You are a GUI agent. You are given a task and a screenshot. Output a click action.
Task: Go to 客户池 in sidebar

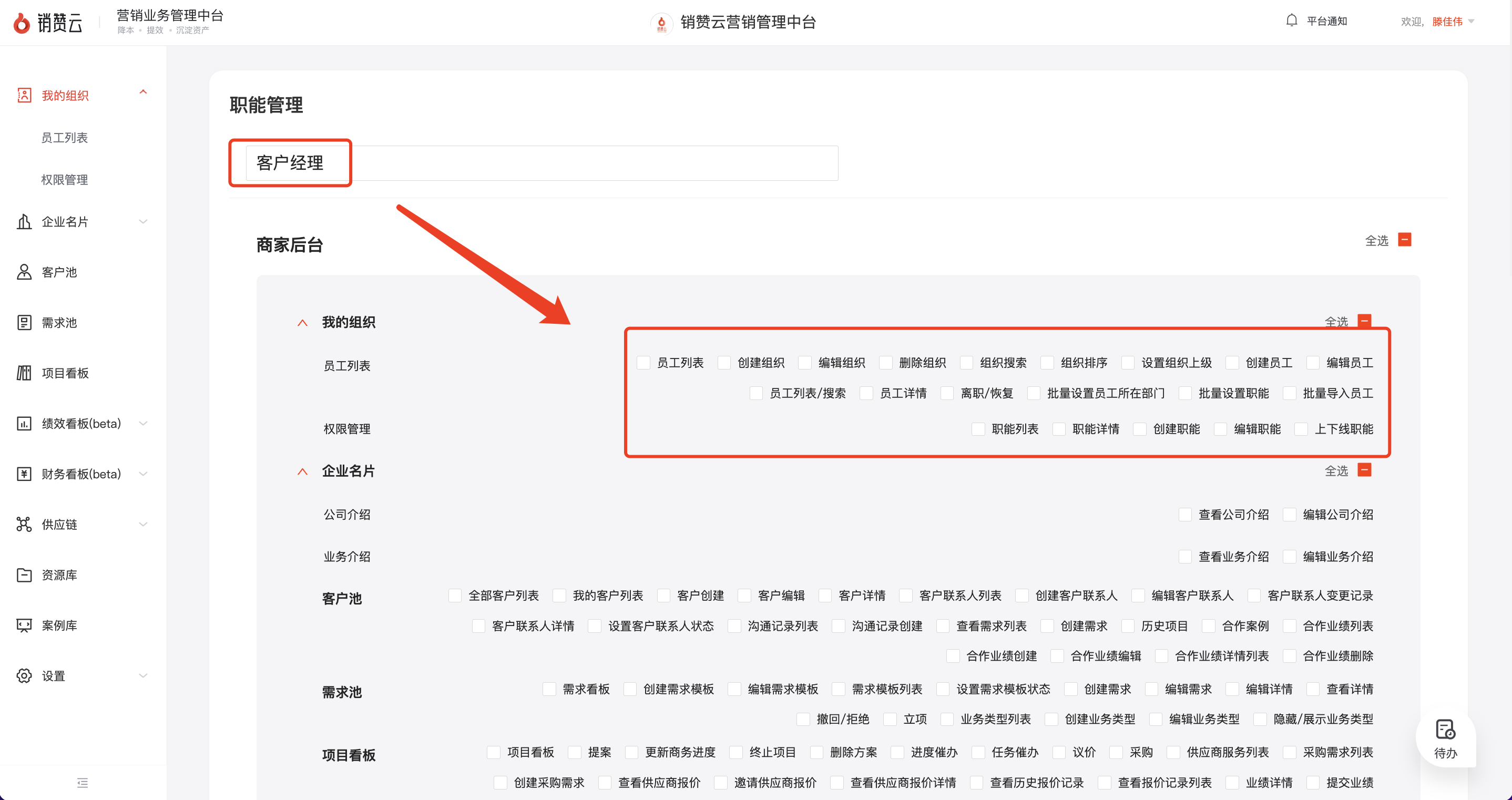[x=59, y=272]
